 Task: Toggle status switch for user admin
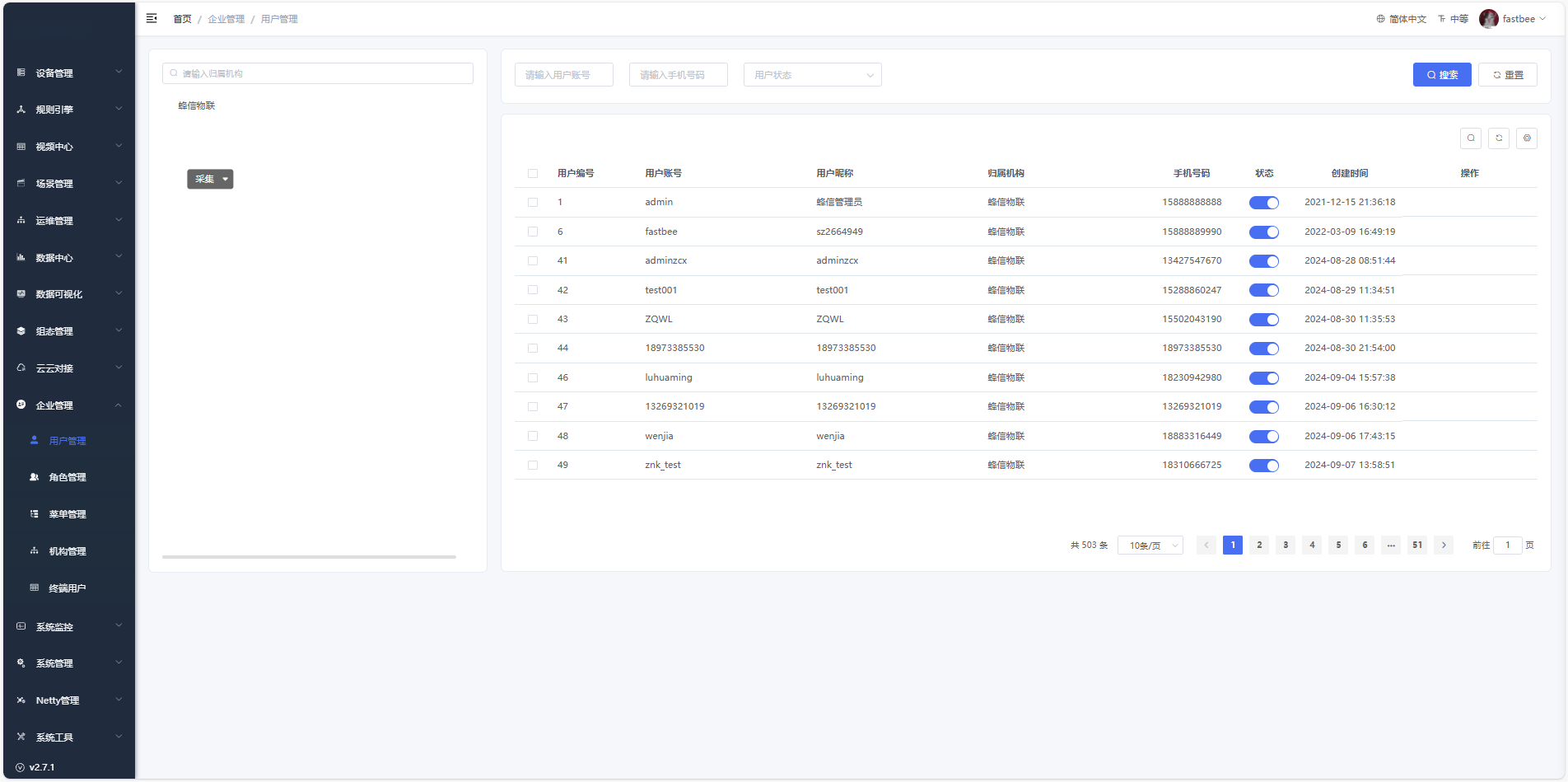pos(1263,203)
